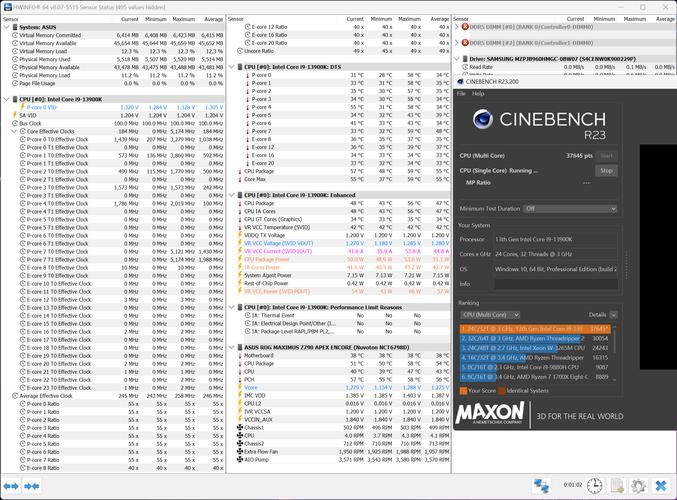Click the lightning voltage icon for SA VID

pyautogui.click(x=15, y=115)
